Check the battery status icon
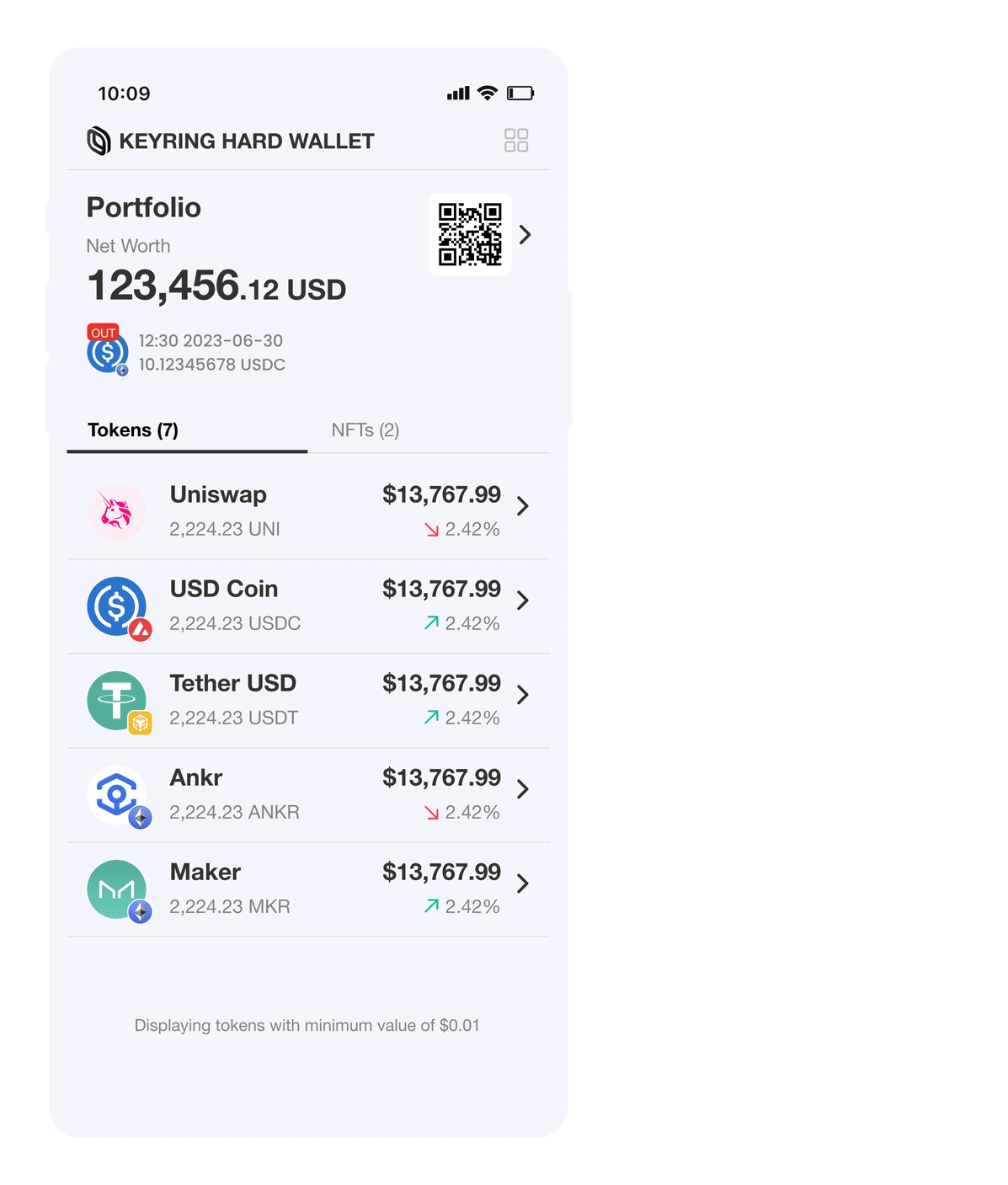The width and height of the screenshot is (1008, 1185). coord(520,93)
